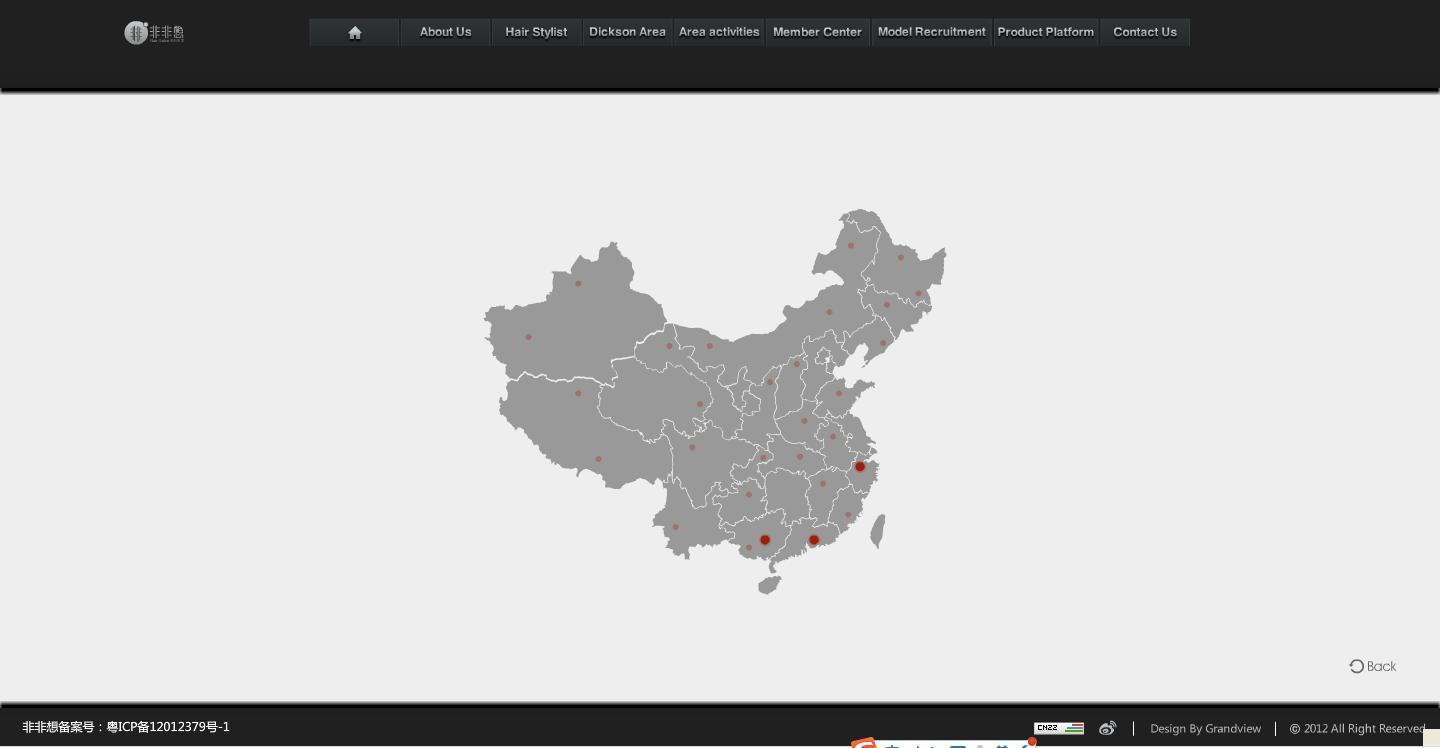Select the bright red marker in Zhejiang
Image resolution: width=1440 pixels, height=748 pixels.
click(x=859, y=467)
